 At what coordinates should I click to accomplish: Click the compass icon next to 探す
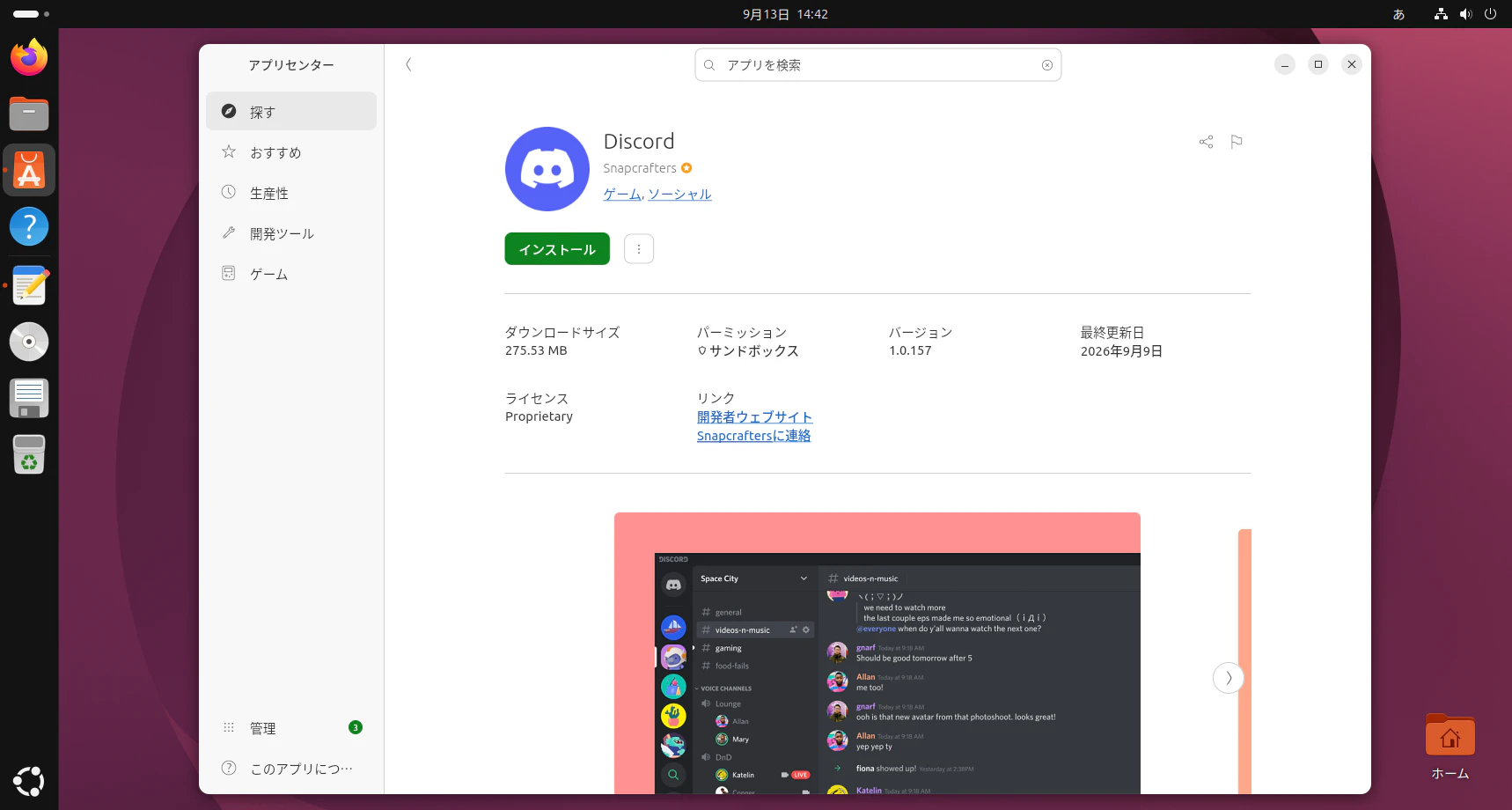tap(229, 111)
